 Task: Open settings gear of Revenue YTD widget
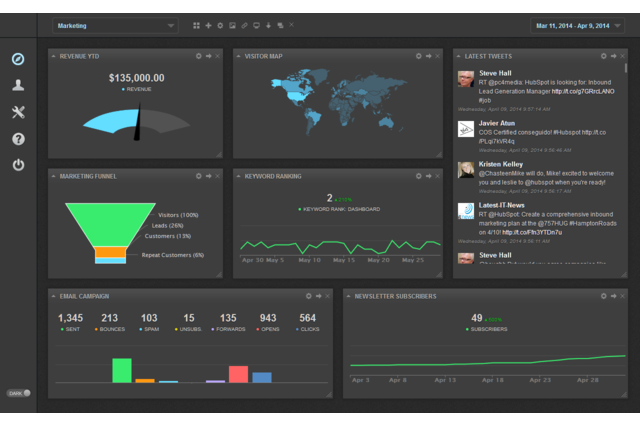[198, 56]
